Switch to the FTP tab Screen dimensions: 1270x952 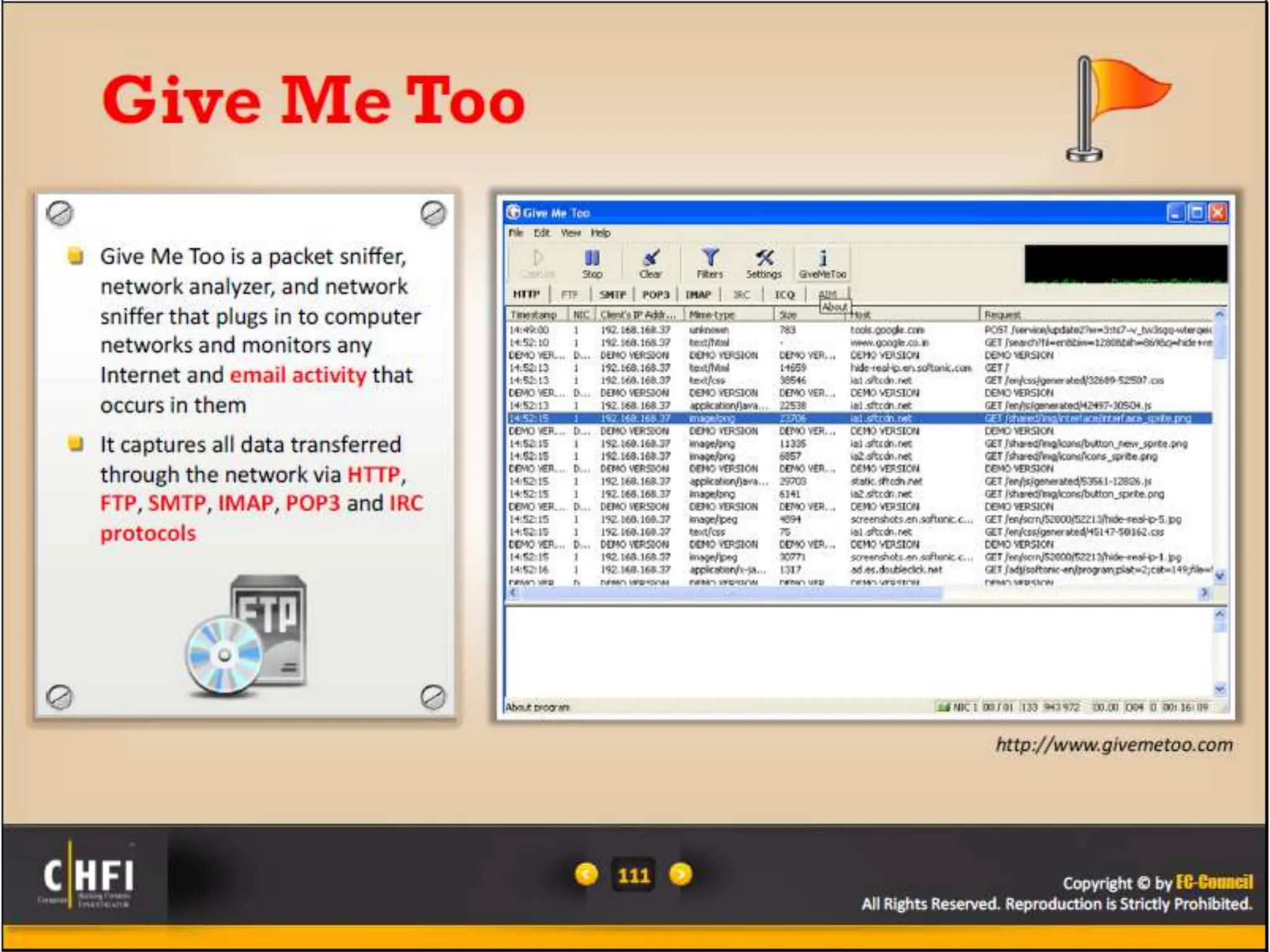[569, 294]
